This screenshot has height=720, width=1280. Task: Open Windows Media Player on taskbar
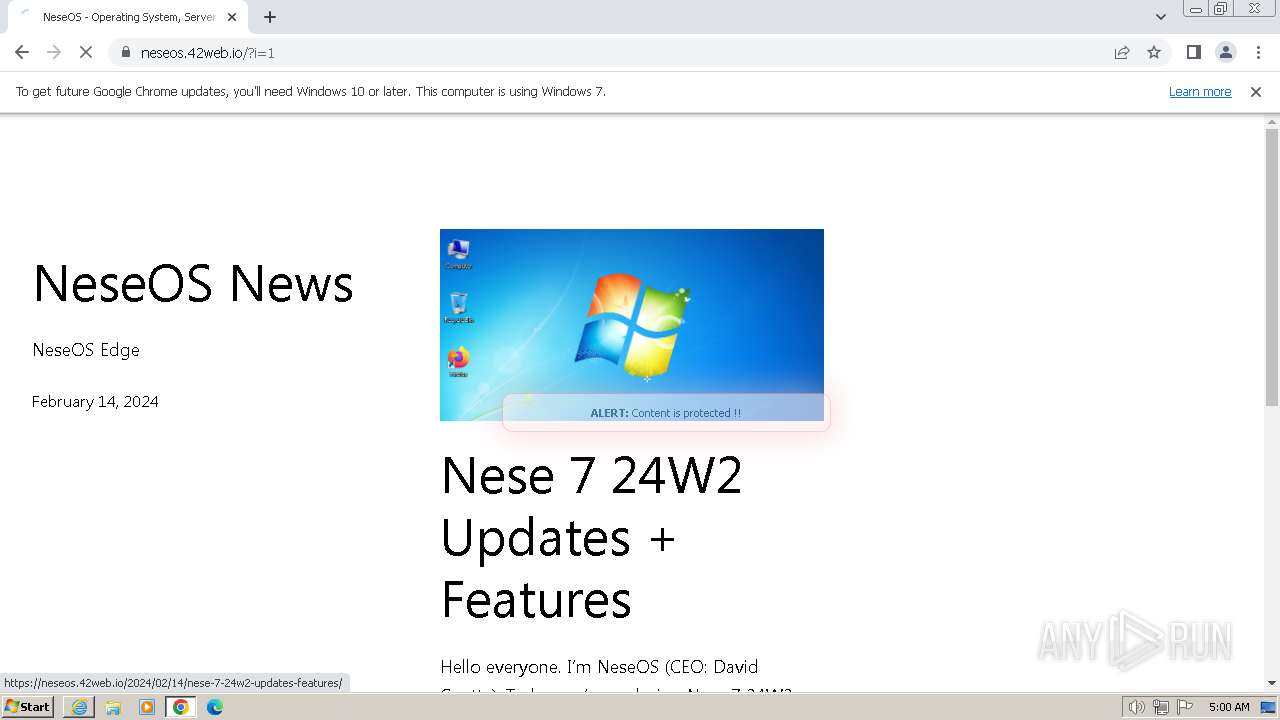(x=147, y=707)
